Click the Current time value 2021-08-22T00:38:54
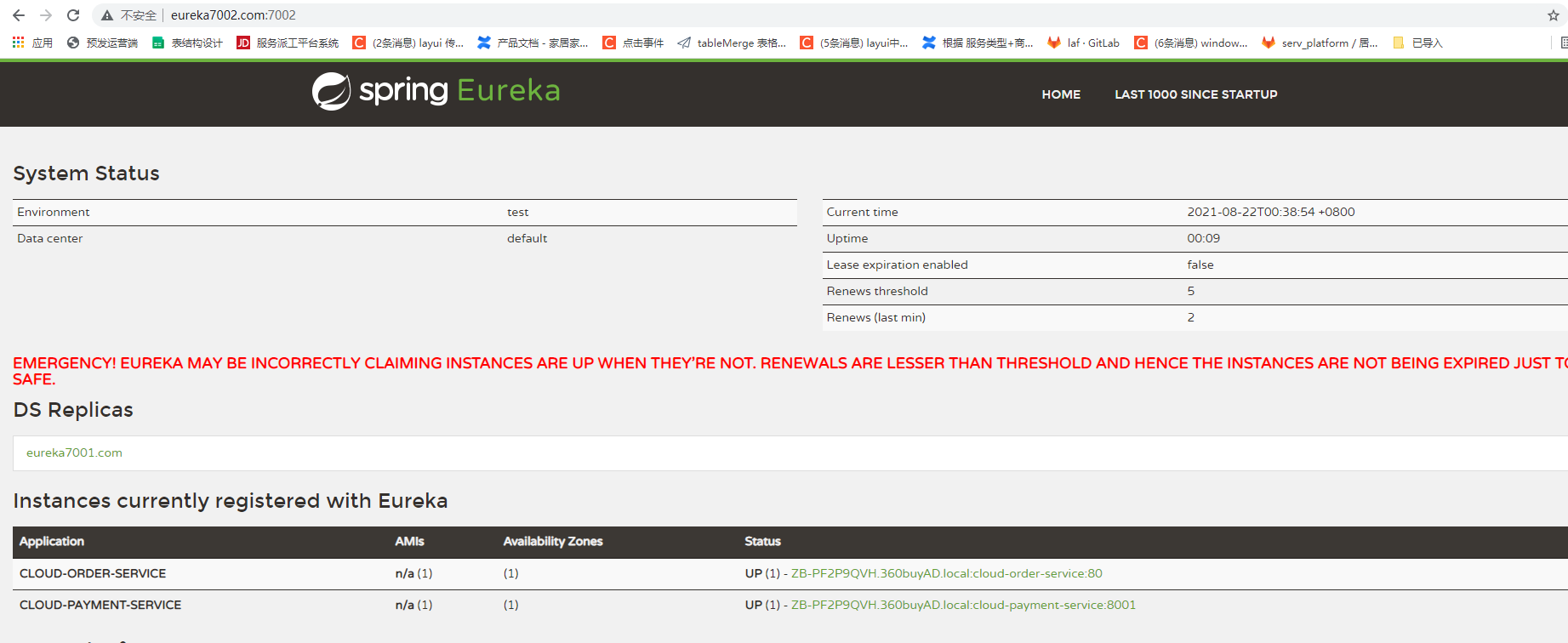The width and height of the screenshot is (1568, 643). (1271, 212)
